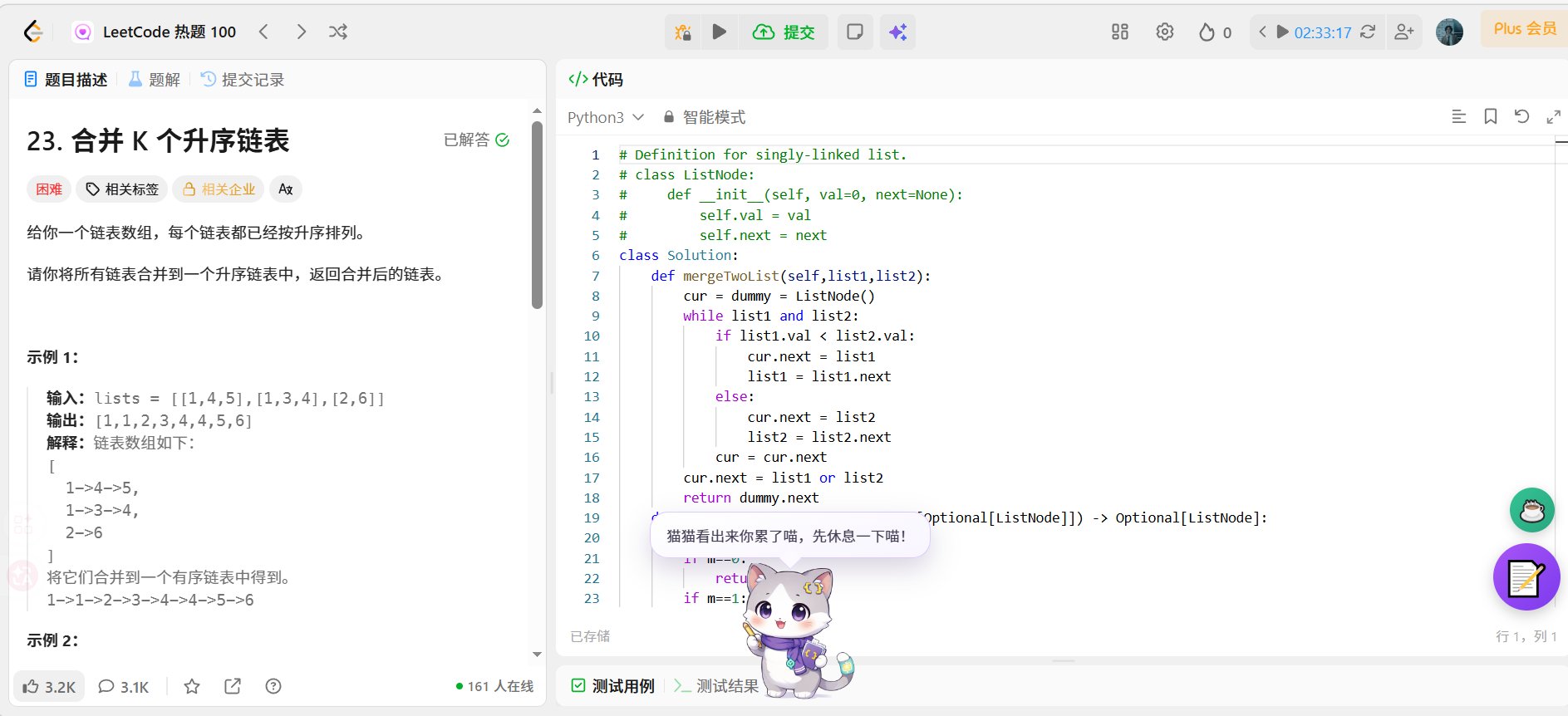
Task: Click line number 17 in gutter
Action: (592, 478)
